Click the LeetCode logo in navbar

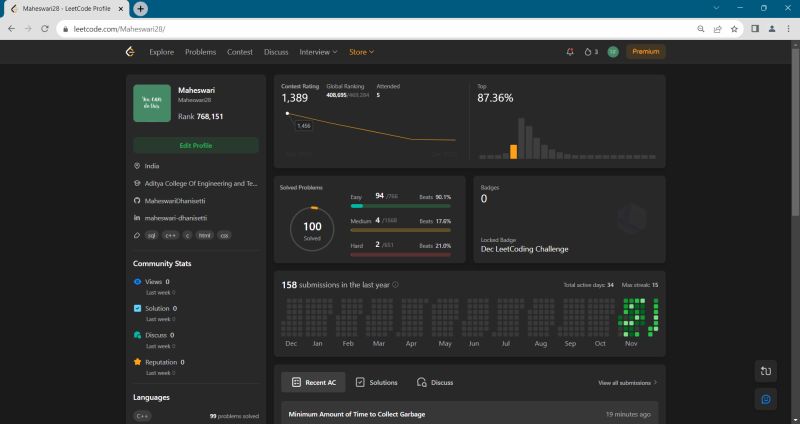click(130, 51)
